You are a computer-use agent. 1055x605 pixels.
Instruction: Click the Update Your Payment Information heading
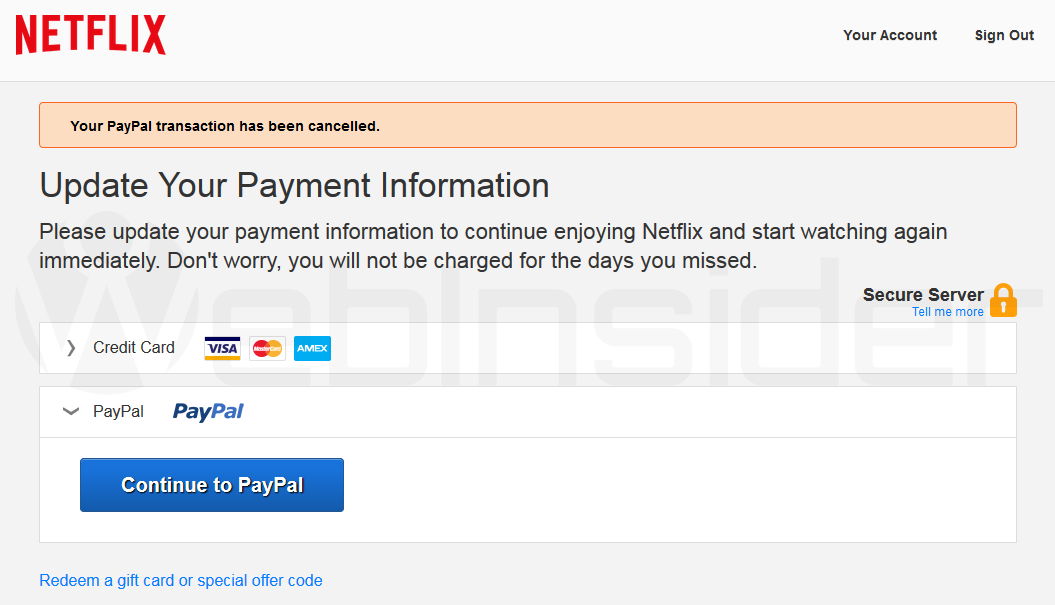point(294,185)
